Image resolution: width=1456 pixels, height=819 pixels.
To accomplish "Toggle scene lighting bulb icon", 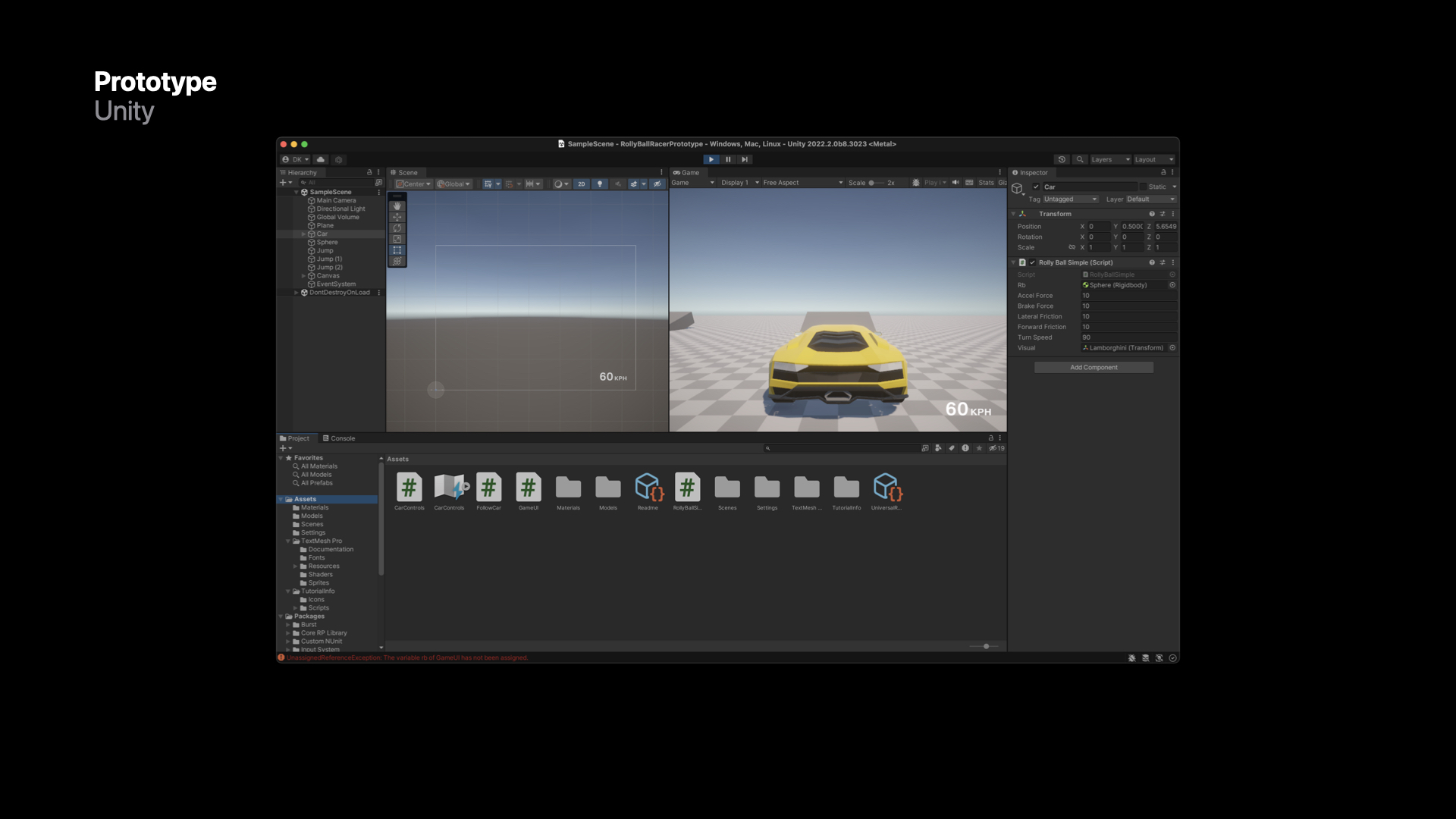I will 600,184.
